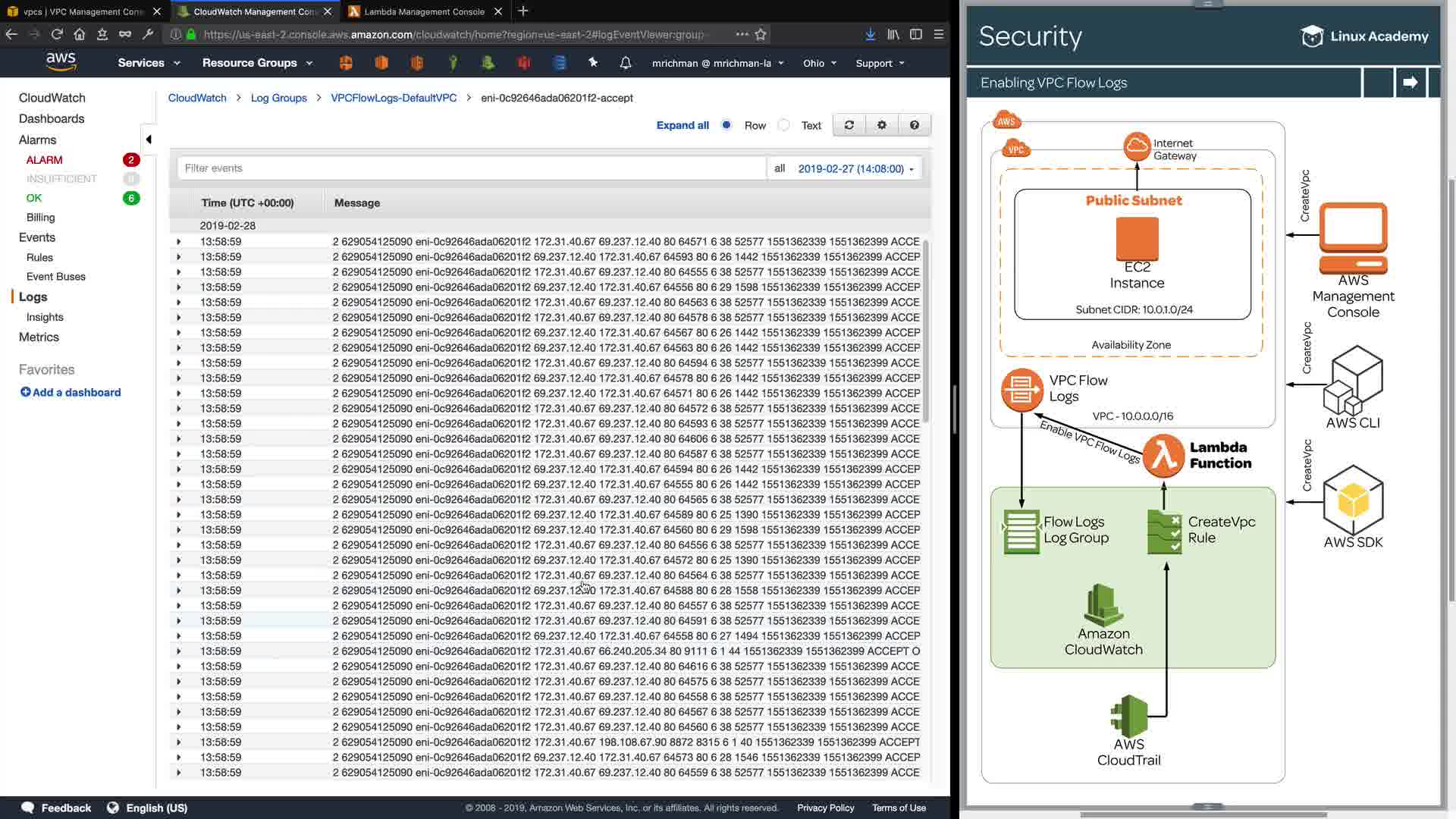
Task: Open the 2019-02-27 date range dropdown
Action: pos(855,168)
